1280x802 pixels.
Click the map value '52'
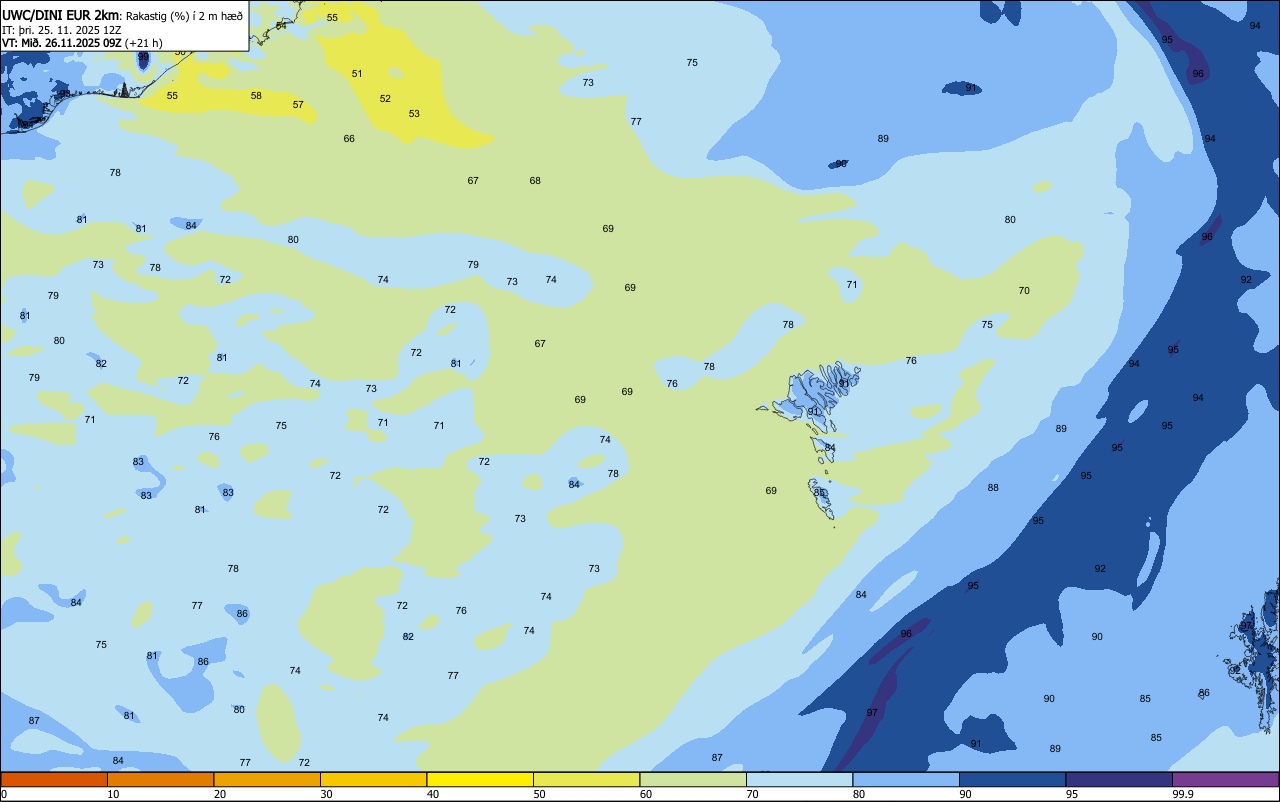point(385,99)
